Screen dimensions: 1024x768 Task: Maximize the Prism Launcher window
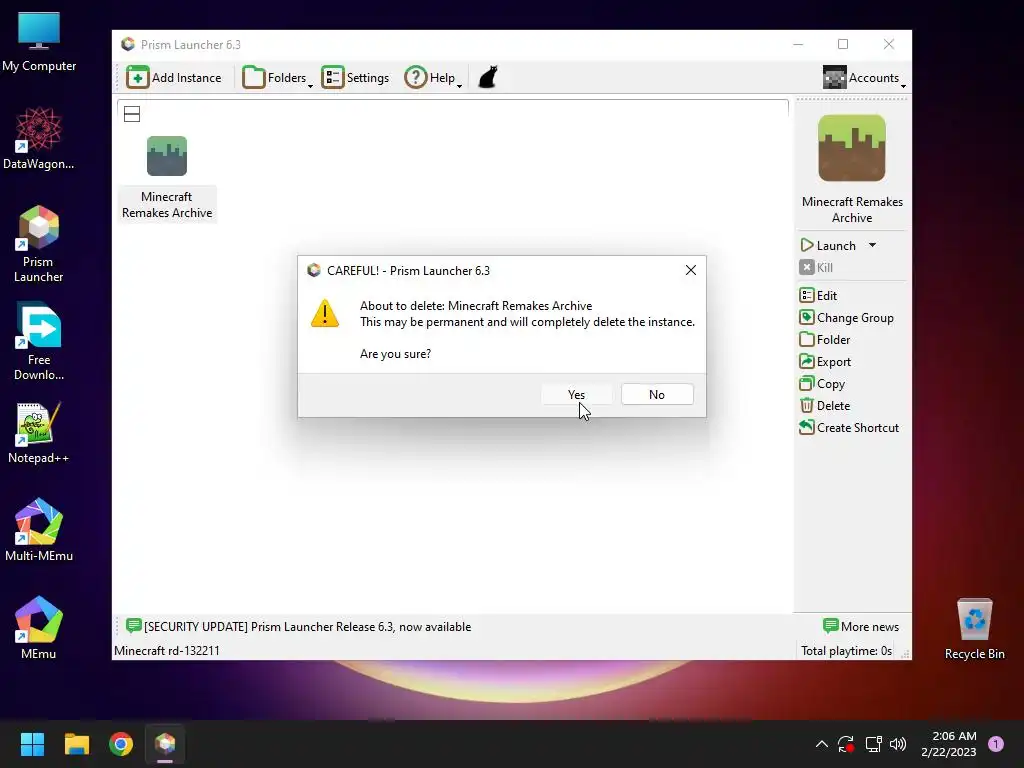tap(843, 44)
